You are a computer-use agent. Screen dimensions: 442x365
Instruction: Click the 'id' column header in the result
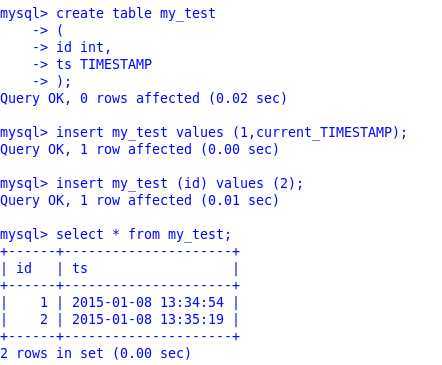tap(24, 268)
